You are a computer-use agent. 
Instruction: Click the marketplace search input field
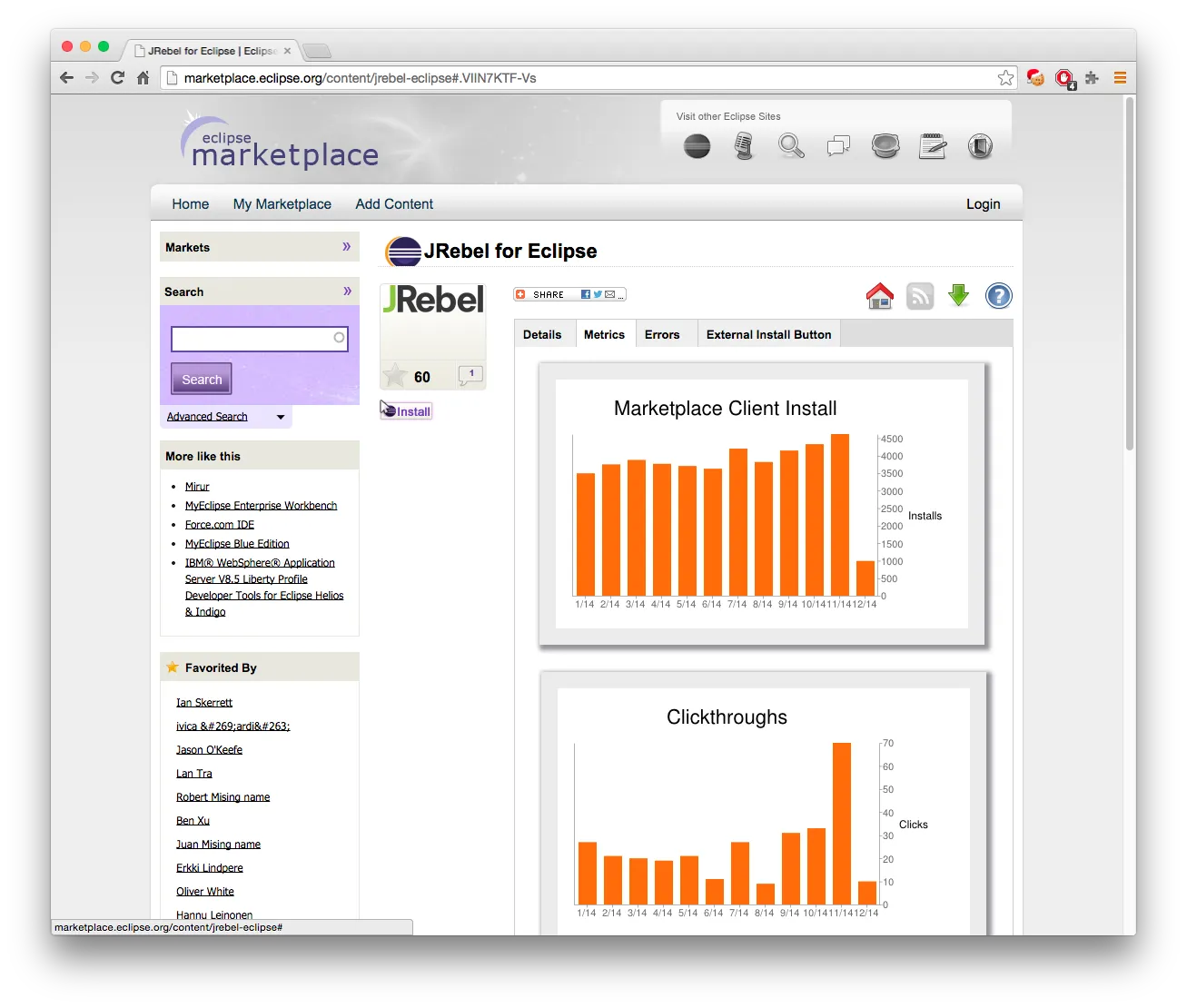point(260,339)
